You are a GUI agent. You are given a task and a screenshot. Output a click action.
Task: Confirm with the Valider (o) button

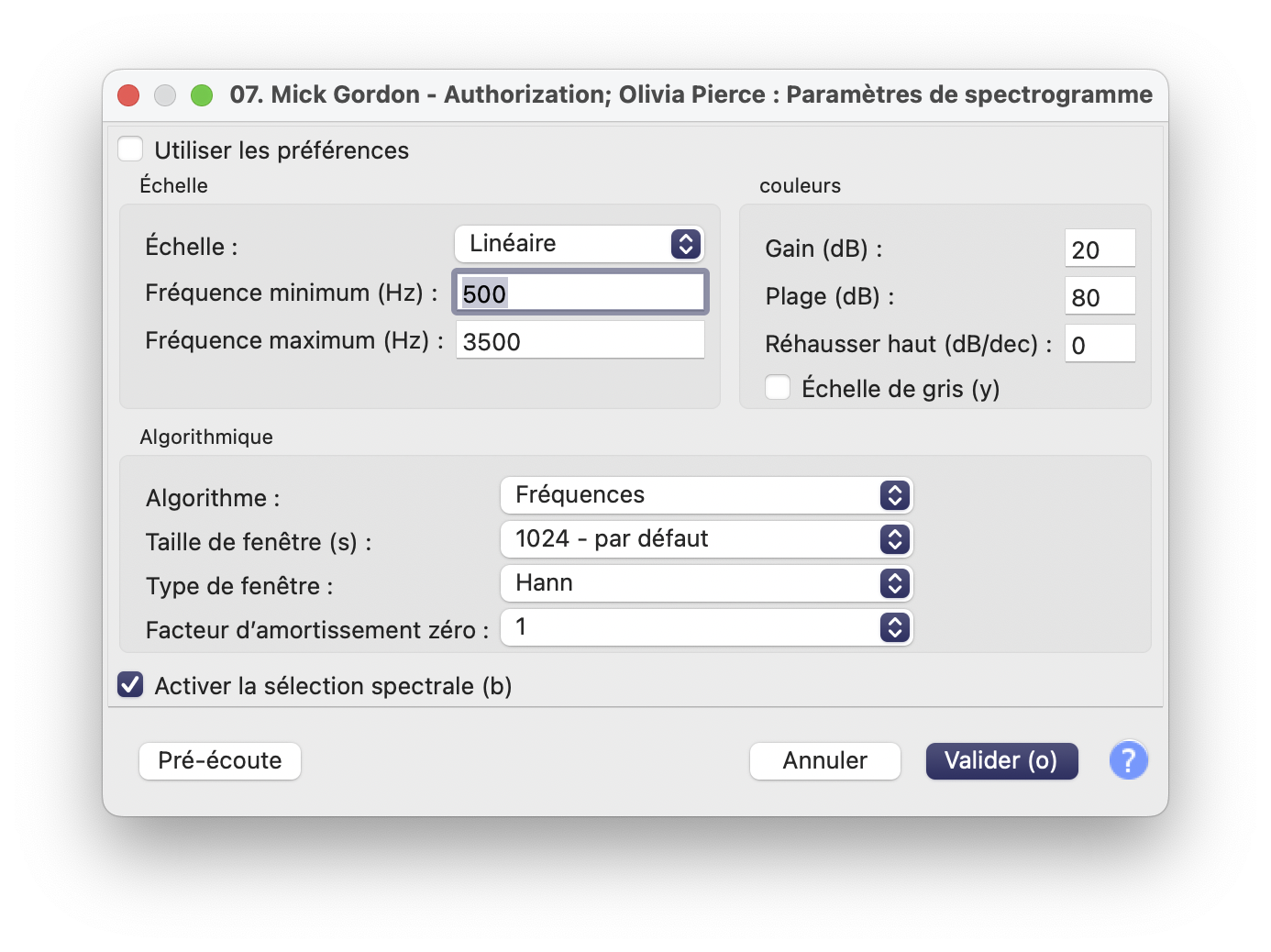pyautogui.click(x=1001, y=761)
